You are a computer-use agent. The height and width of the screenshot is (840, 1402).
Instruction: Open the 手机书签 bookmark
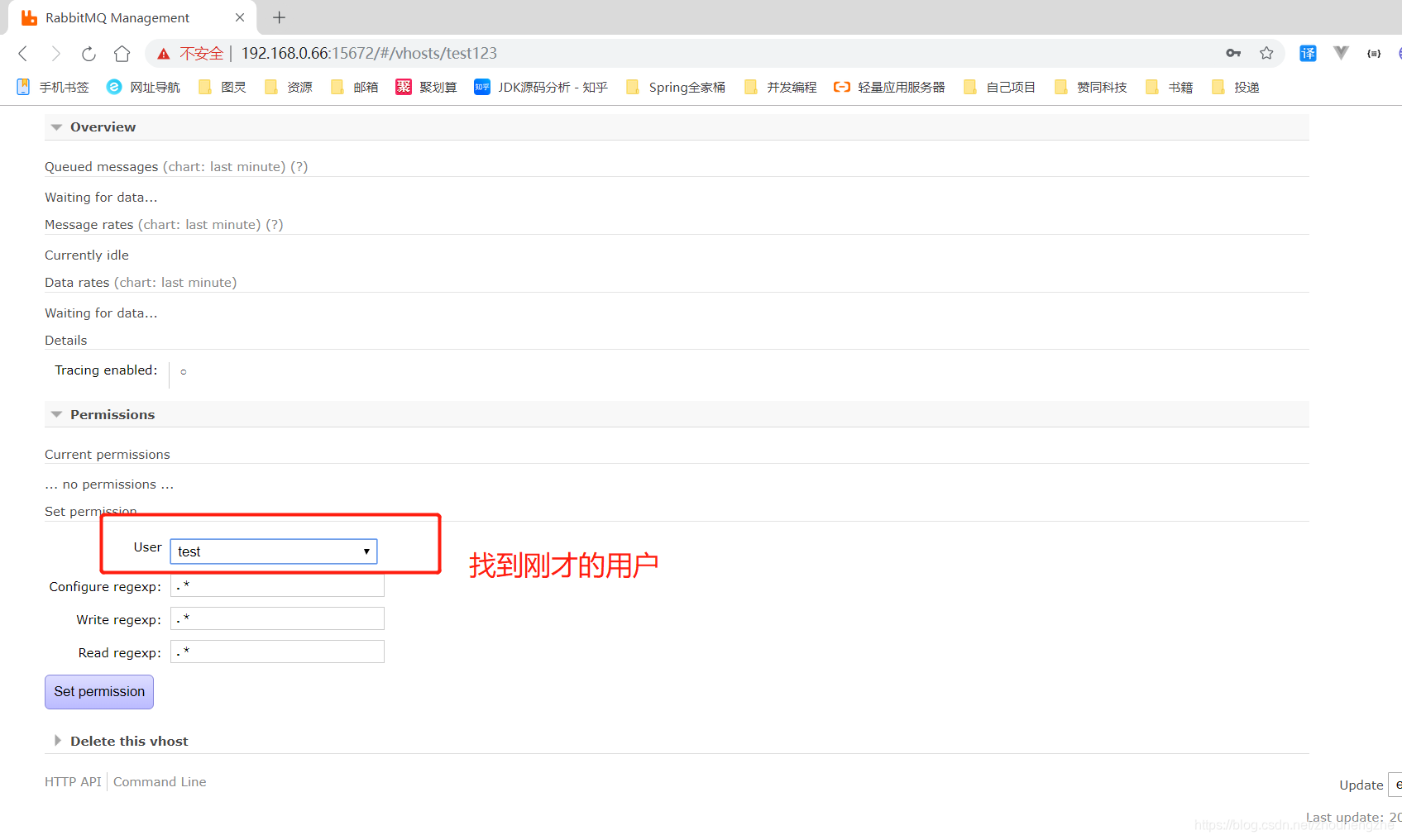[52, 87]
